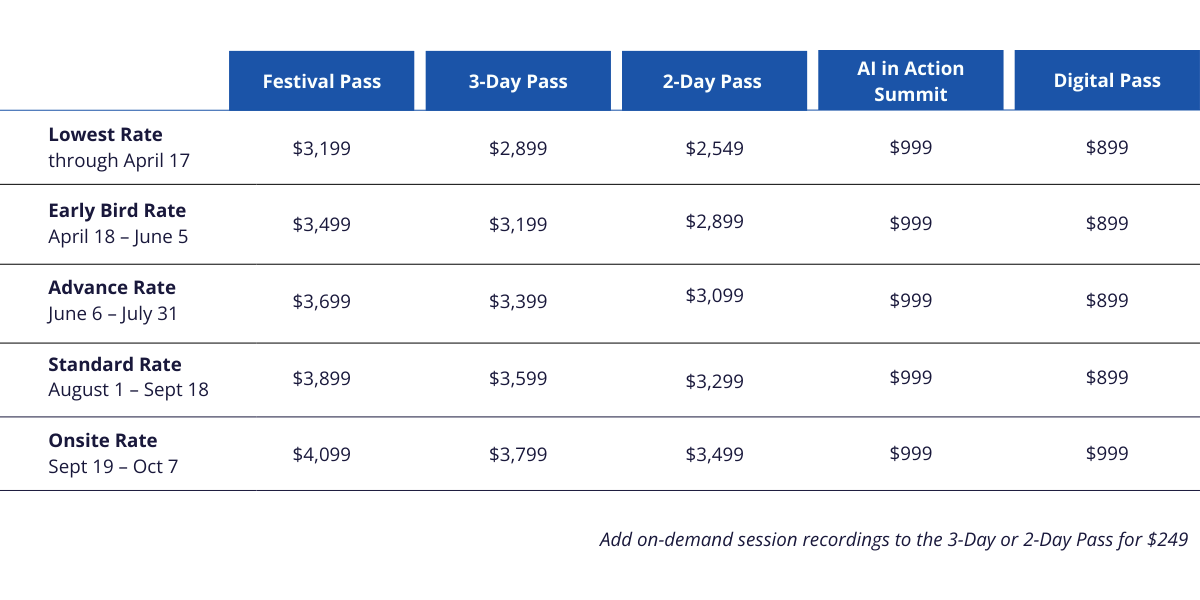Click the Early Bird Rate row label
Image resolution: width=1200 pixels, height=600 pixels.
(x=117, y=211)
